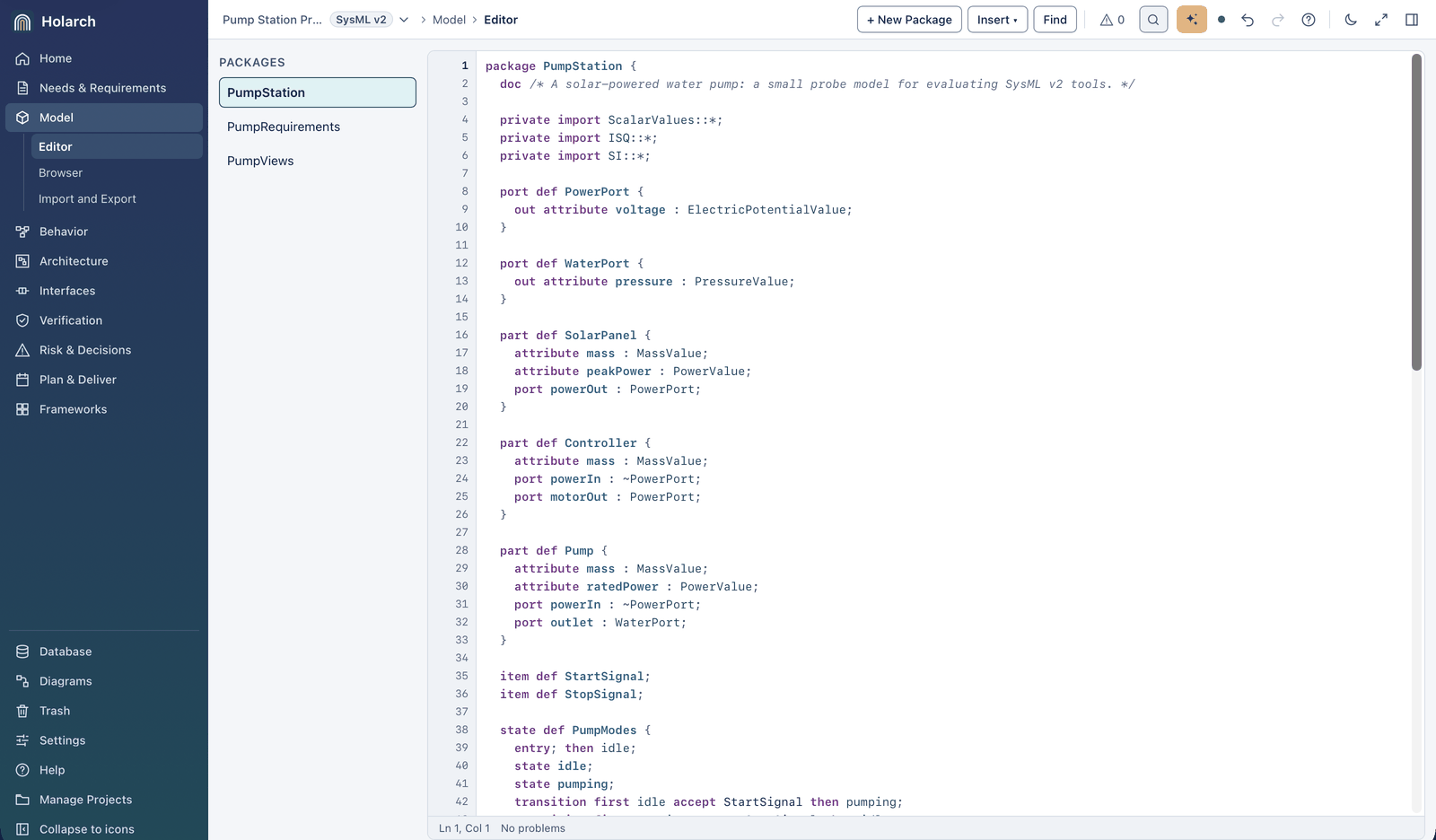Open Manage Projects

[x=104, y=800]
